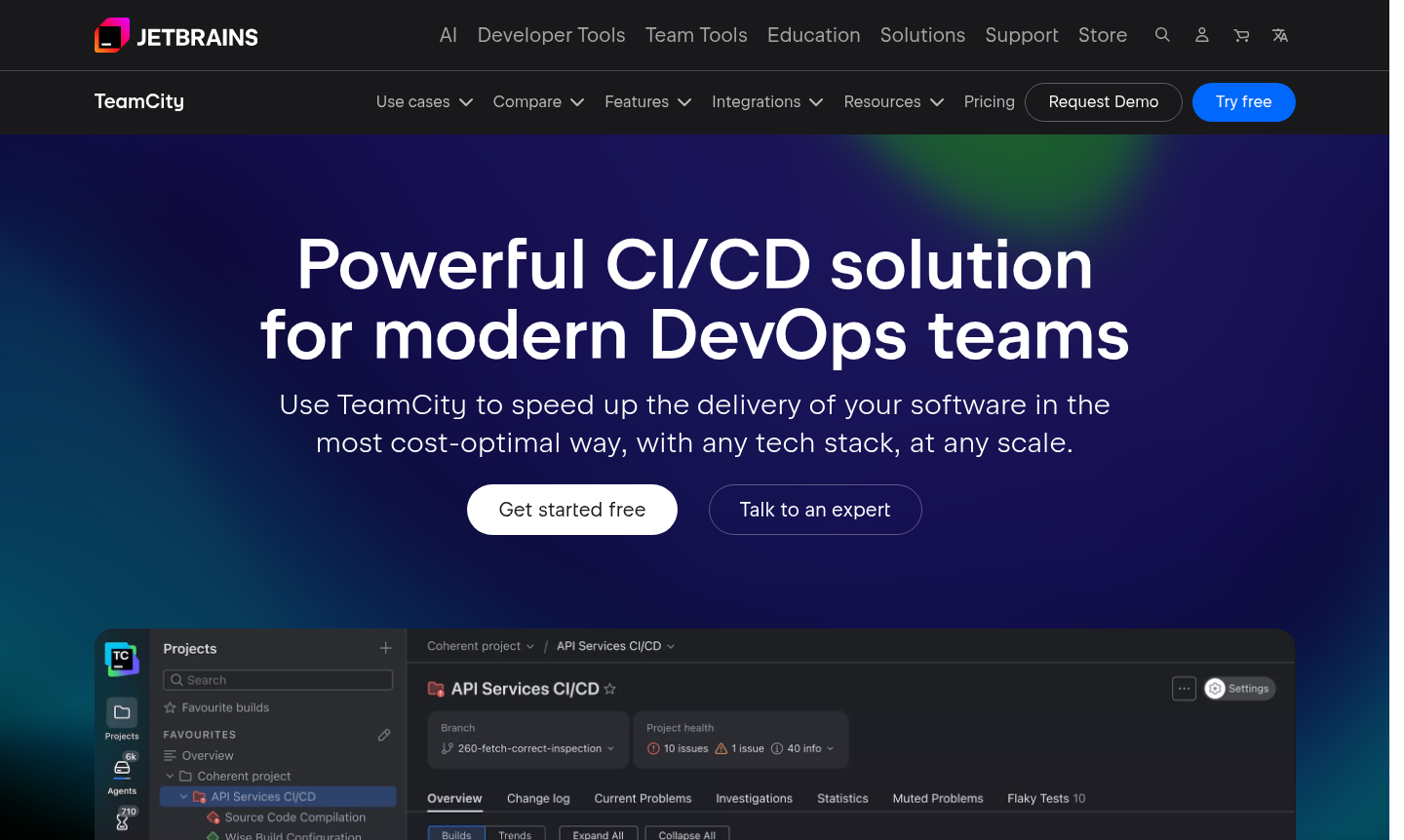The height and width of the screenshot is (840, 1404).
Task: Click the Agents icon showing 6k badge
Action: 121,767
